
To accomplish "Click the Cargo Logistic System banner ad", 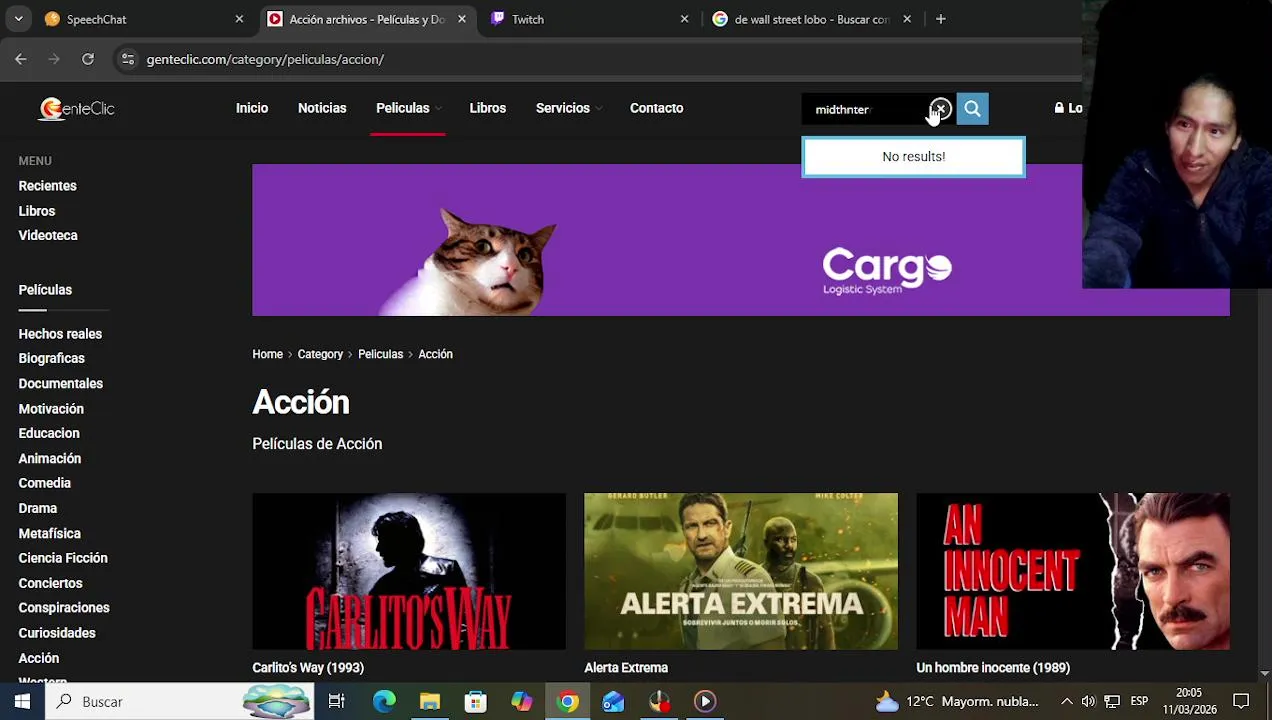I will point(741,240).
